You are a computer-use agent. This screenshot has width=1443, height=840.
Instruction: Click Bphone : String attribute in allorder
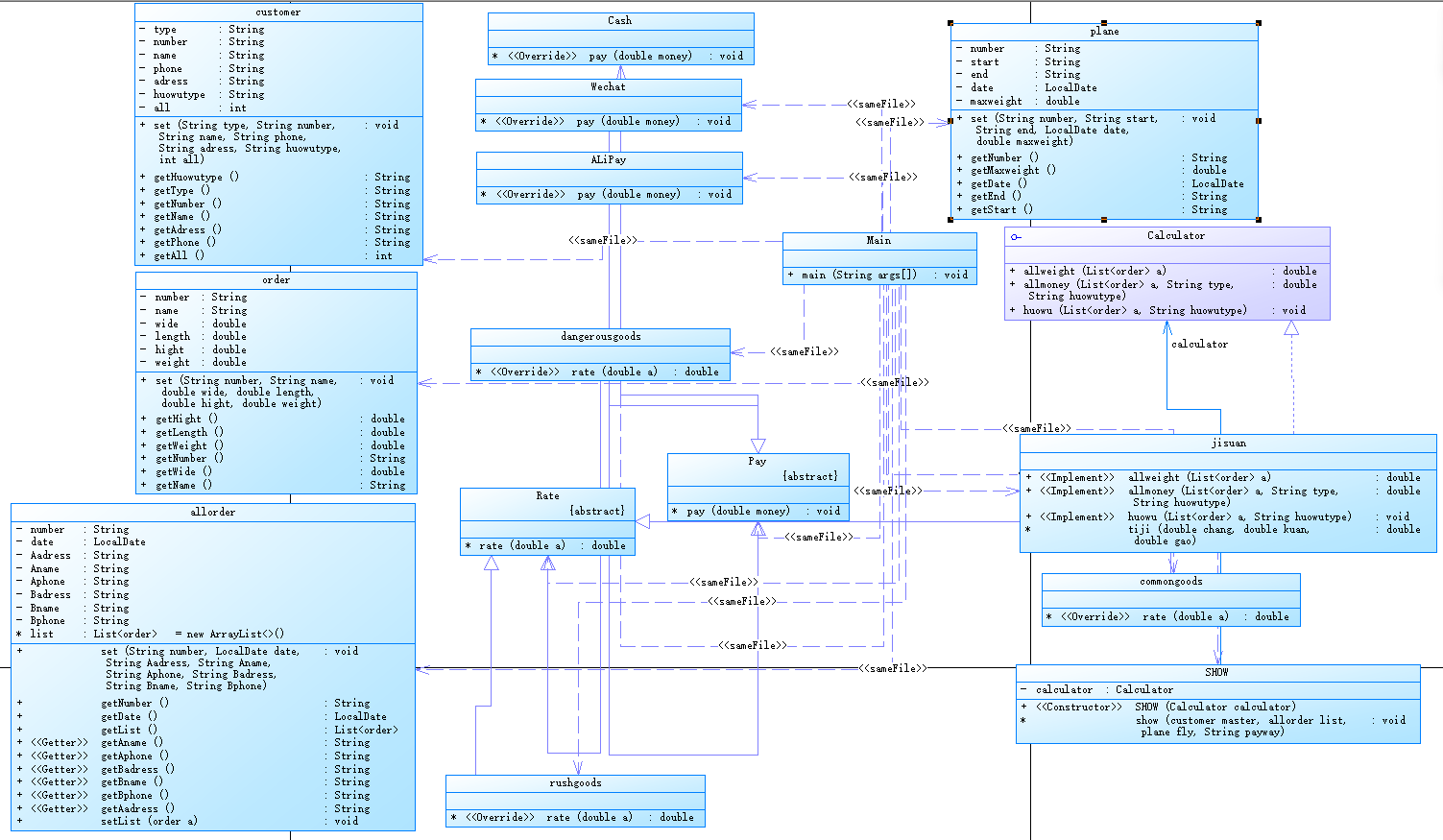click(72, 620)
